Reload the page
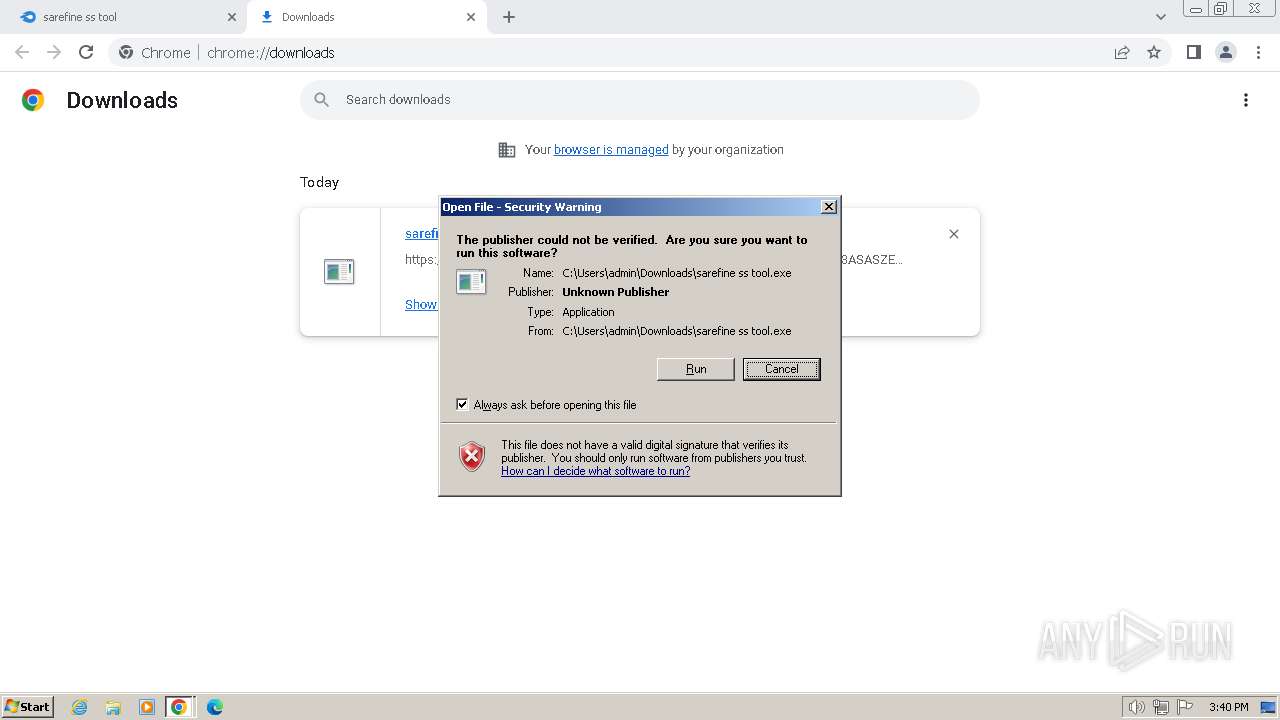1280x720 pixels. coord(86,52)
